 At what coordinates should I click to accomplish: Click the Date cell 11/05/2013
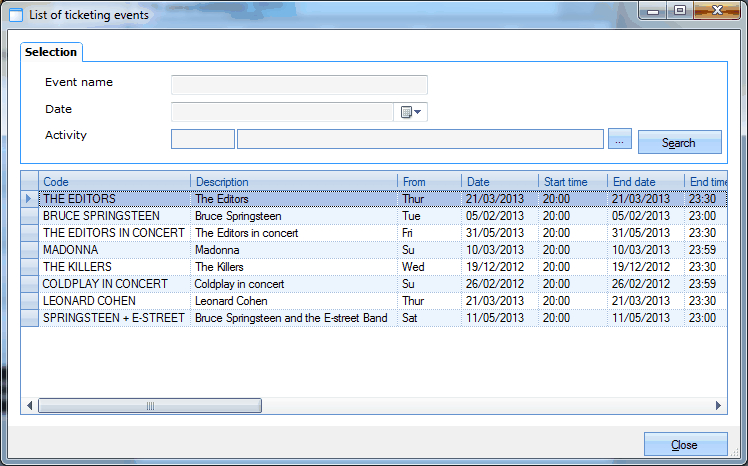click(500, 318)
